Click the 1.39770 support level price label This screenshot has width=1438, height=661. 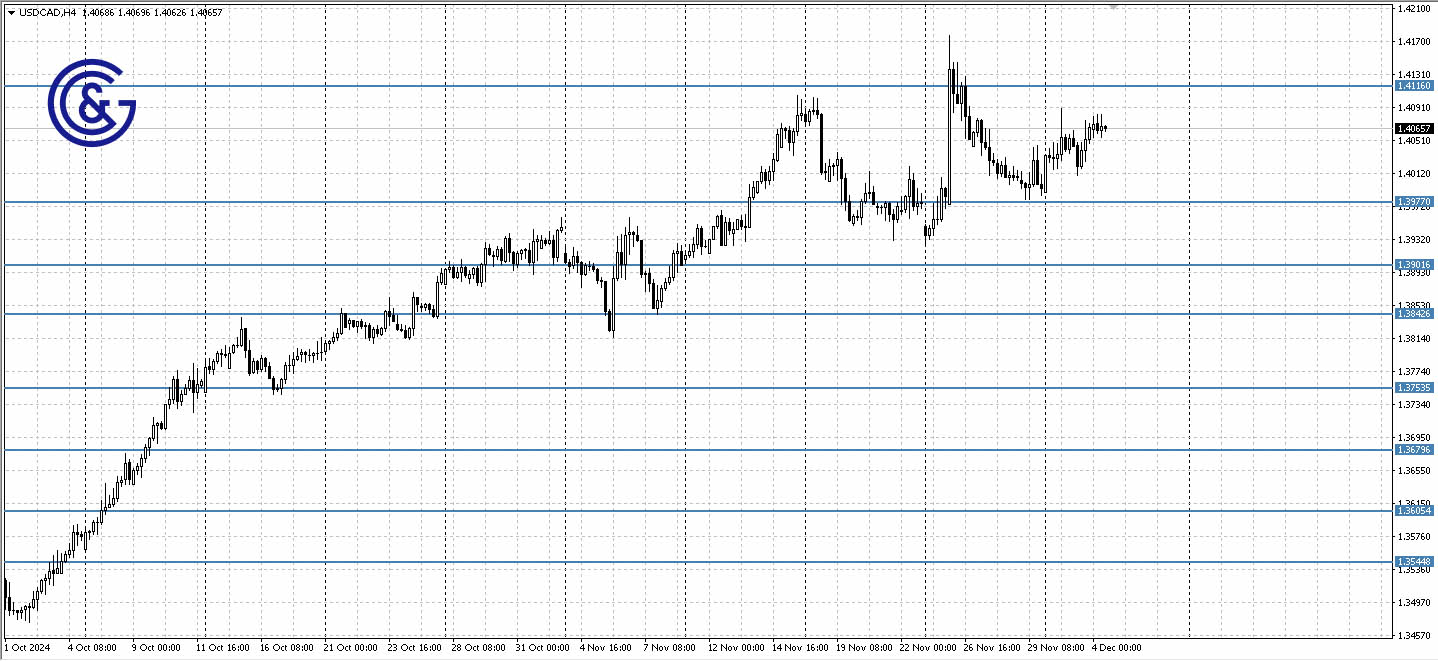(1412, 201)
